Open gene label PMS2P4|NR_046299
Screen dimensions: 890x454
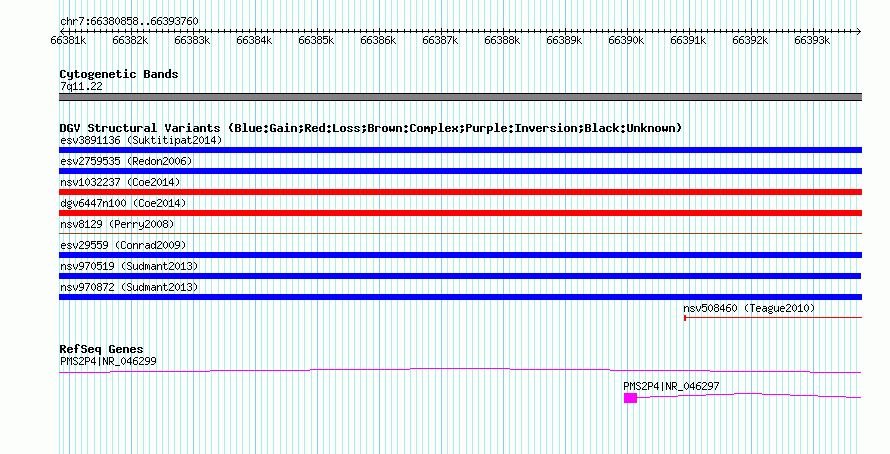coord(108,361)
